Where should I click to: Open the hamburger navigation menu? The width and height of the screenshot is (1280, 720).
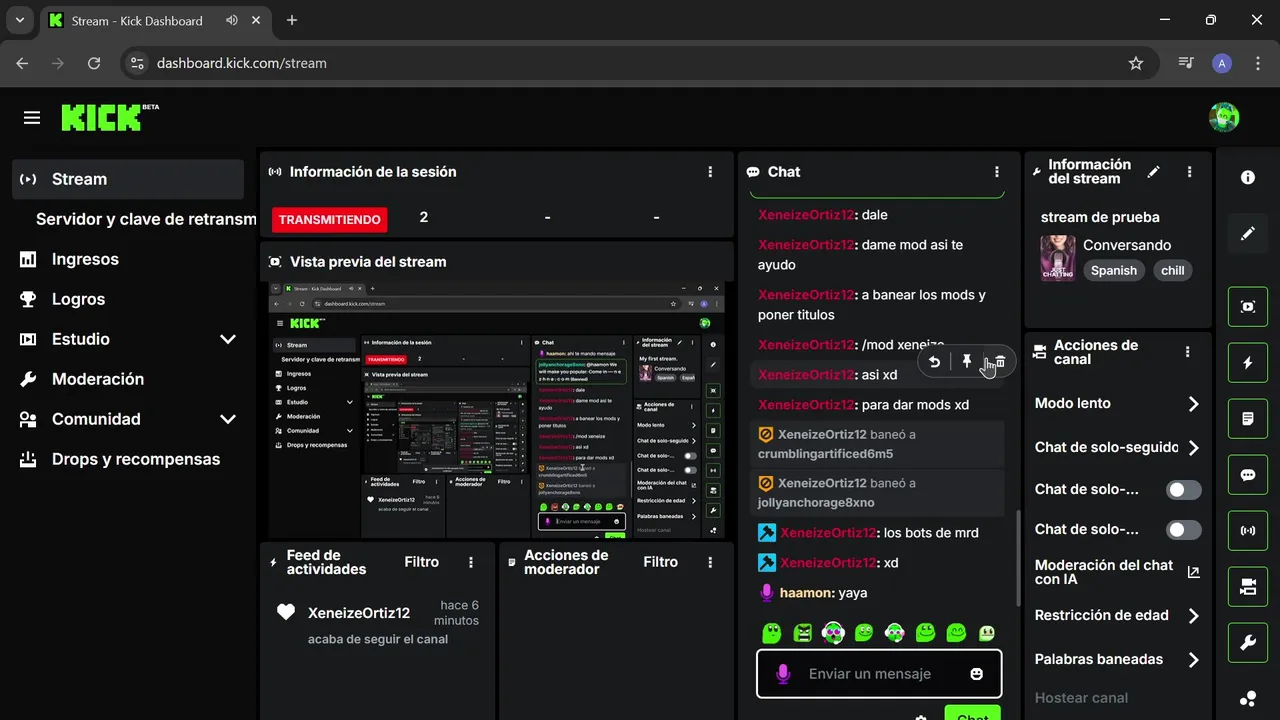click(x=32, y=118)
